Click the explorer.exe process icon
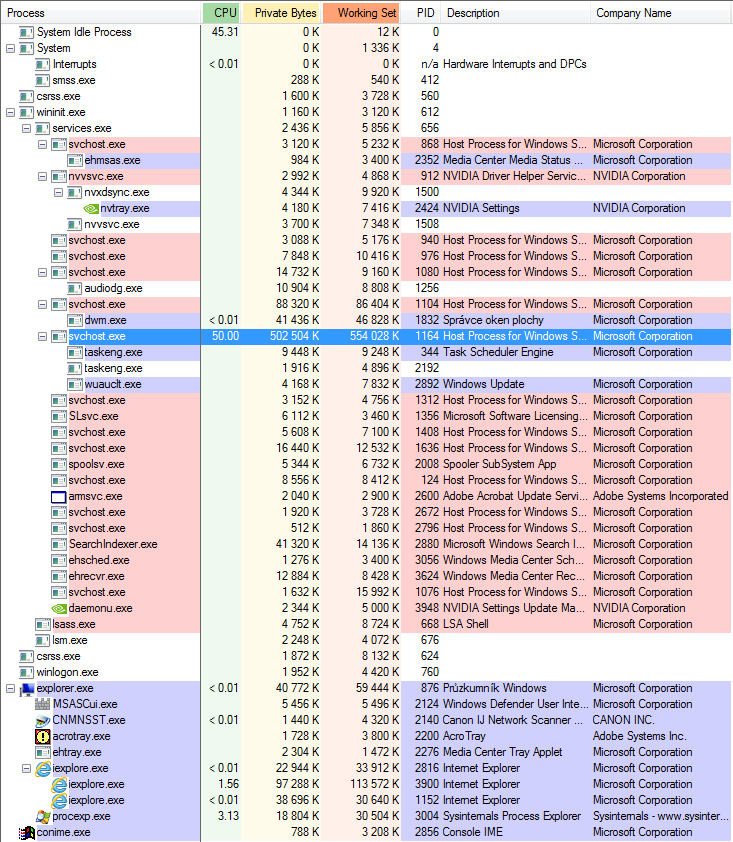The height and width of the screenshot is (842, 733). point(27,688)
